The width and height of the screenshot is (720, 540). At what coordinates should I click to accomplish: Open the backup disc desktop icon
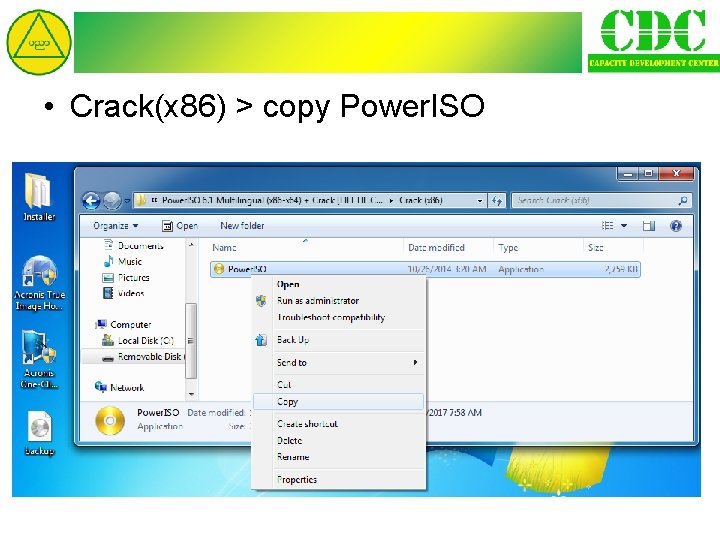coord(39,432)
